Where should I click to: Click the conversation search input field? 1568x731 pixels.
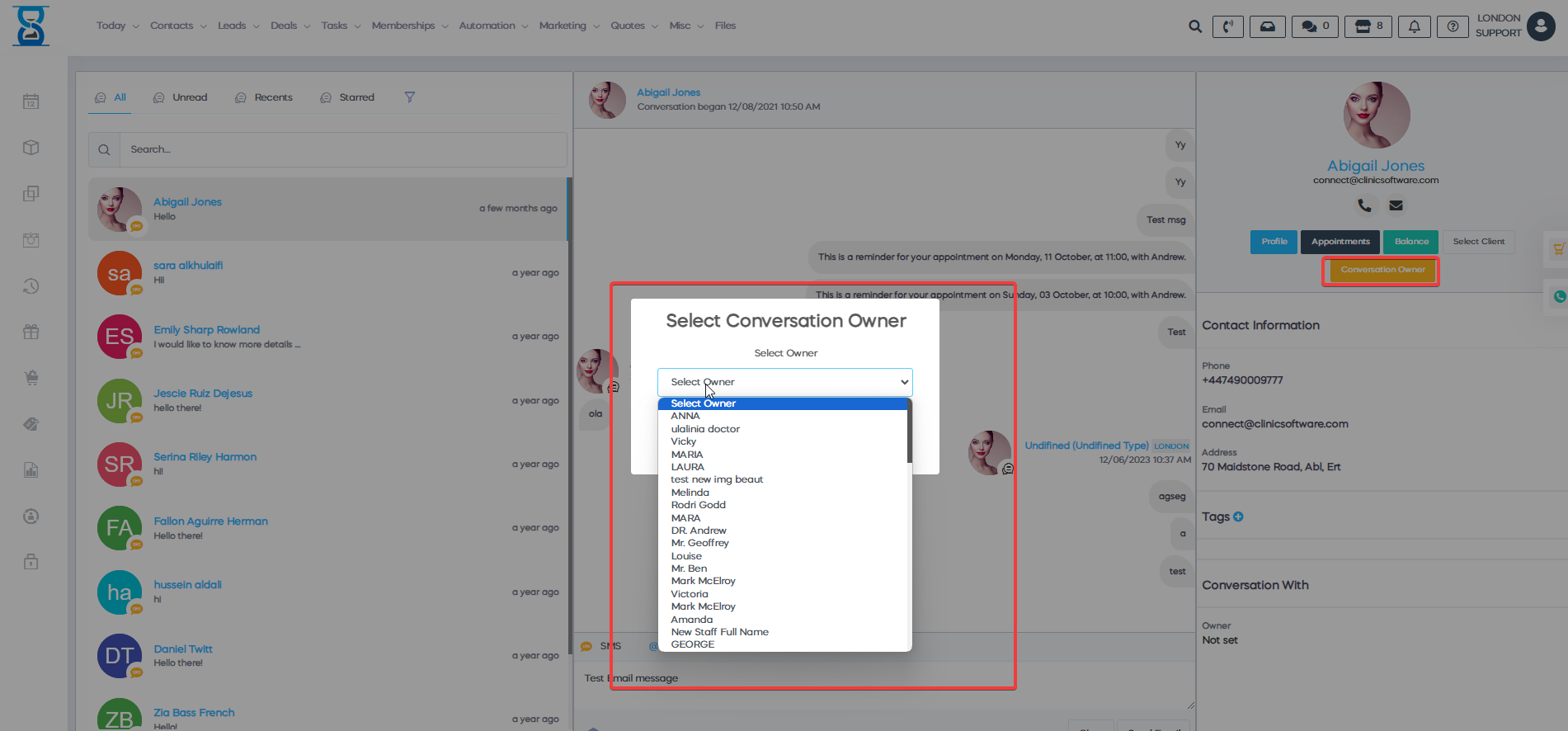point(342,149)
